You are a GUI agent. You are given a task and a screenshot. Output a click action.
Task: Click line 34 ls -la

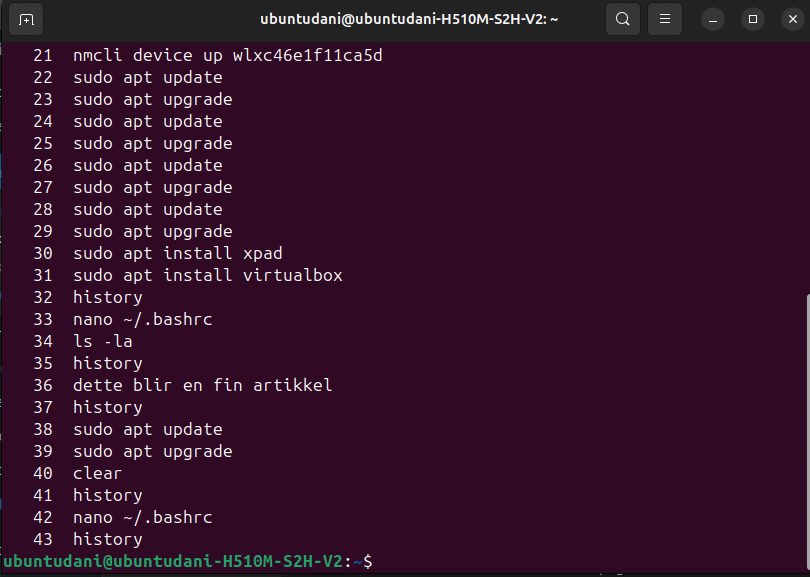pos(83,341)
